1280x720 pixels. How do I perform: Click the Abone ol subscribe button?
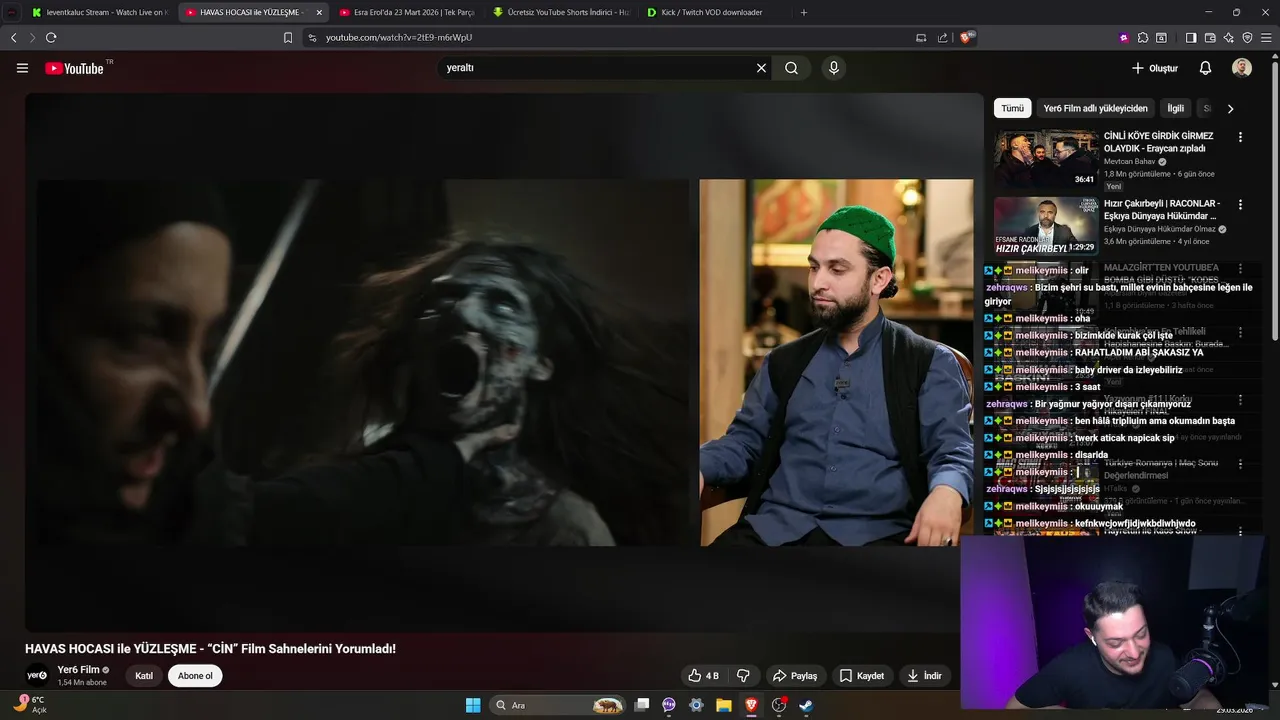pyautogui.click(x=195, y=676)
